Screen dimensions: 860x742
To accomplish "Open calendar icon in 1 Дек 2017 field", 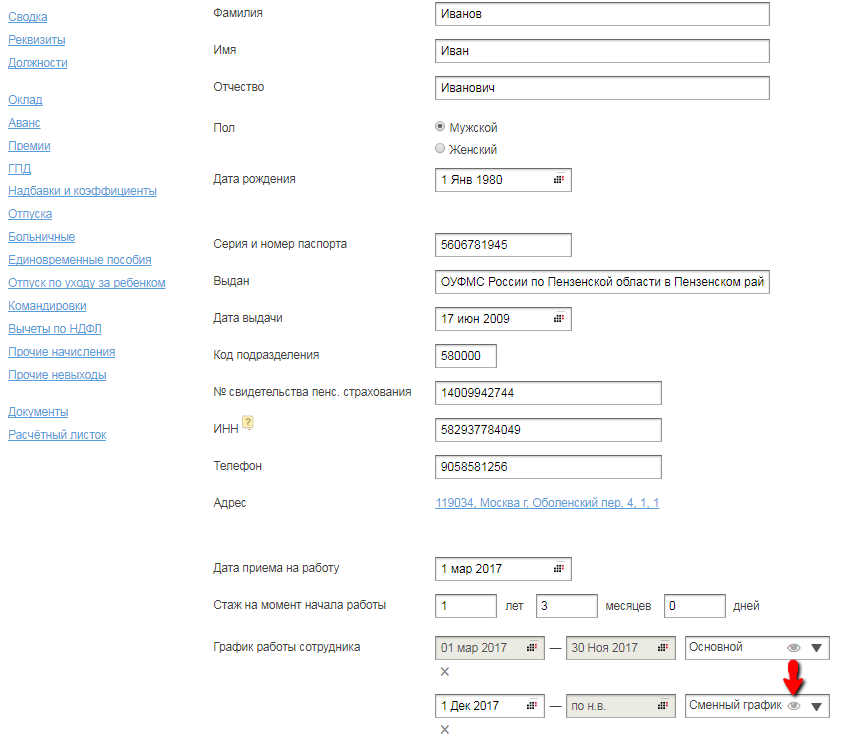I will click(x=531, y=705).
